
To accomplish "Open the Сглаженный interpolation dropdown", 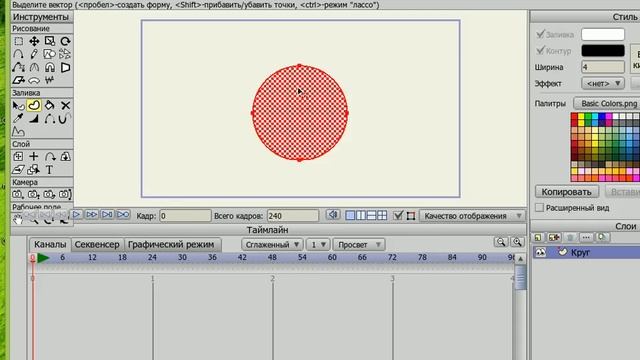I will coord(272,244).
